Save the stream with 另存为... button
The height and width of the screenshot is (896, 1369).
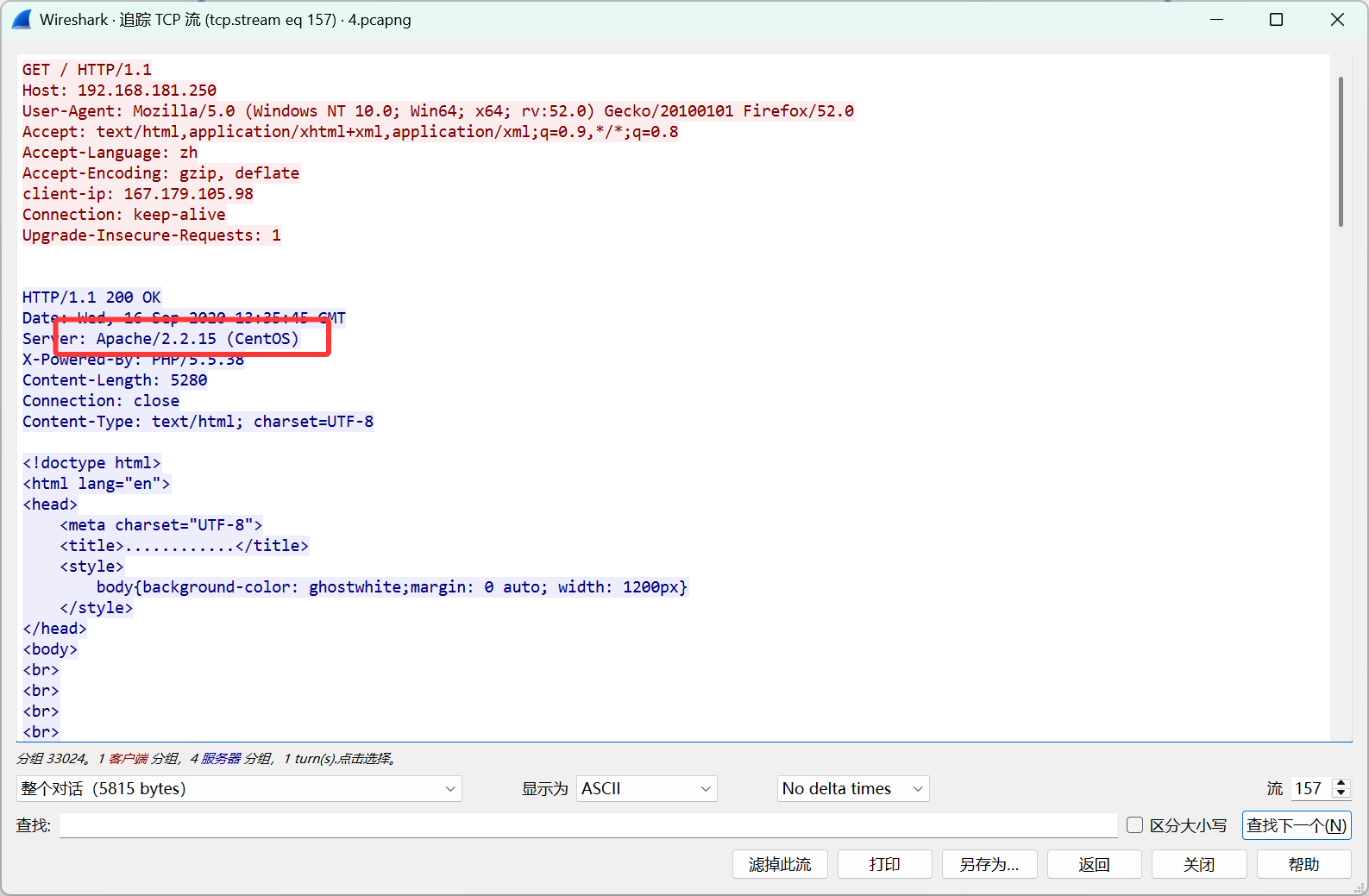(x=989, y=864)
